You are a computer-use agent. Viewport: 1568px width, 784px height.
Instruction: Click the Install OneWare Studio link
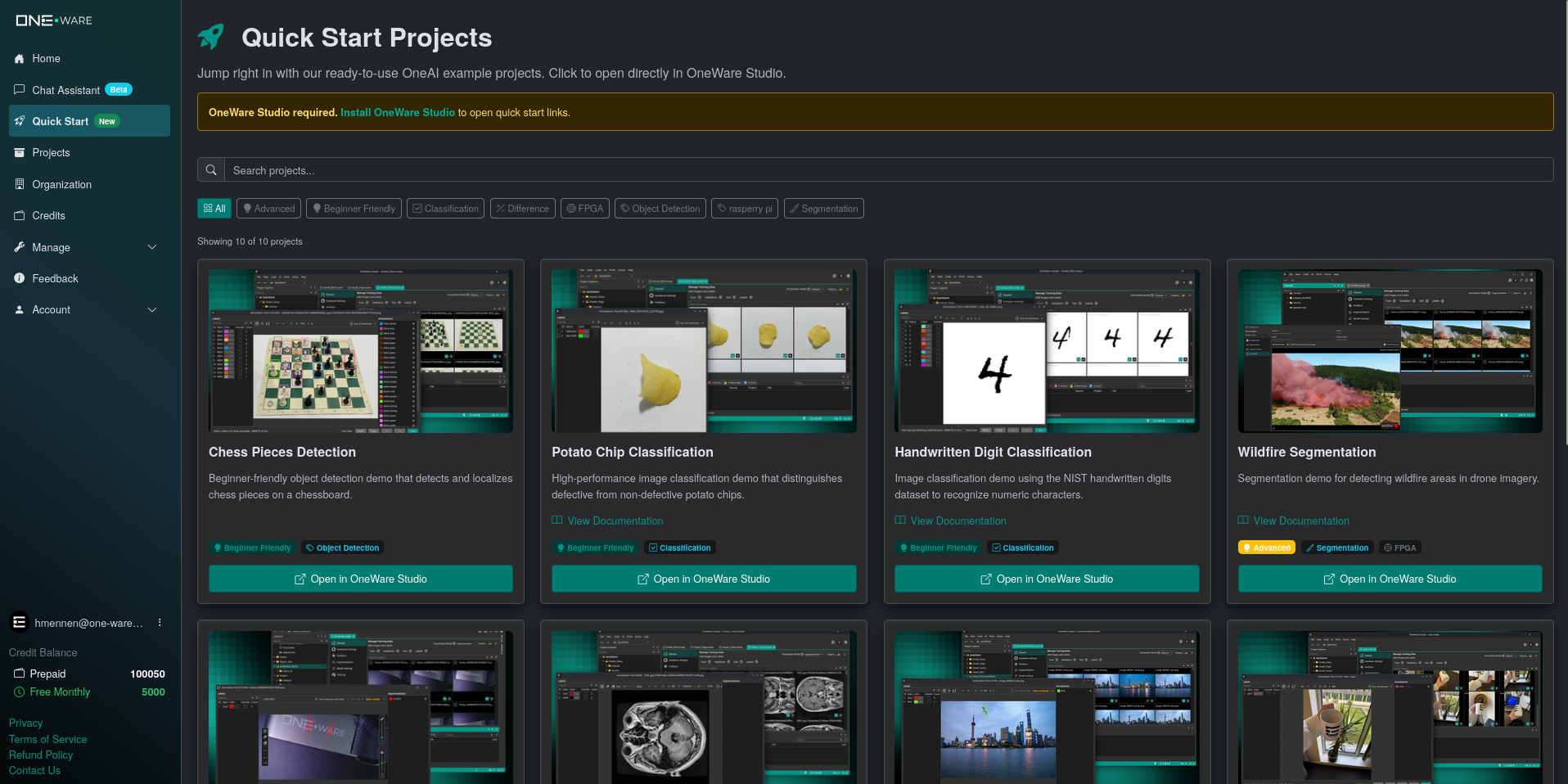pos(397,113)
